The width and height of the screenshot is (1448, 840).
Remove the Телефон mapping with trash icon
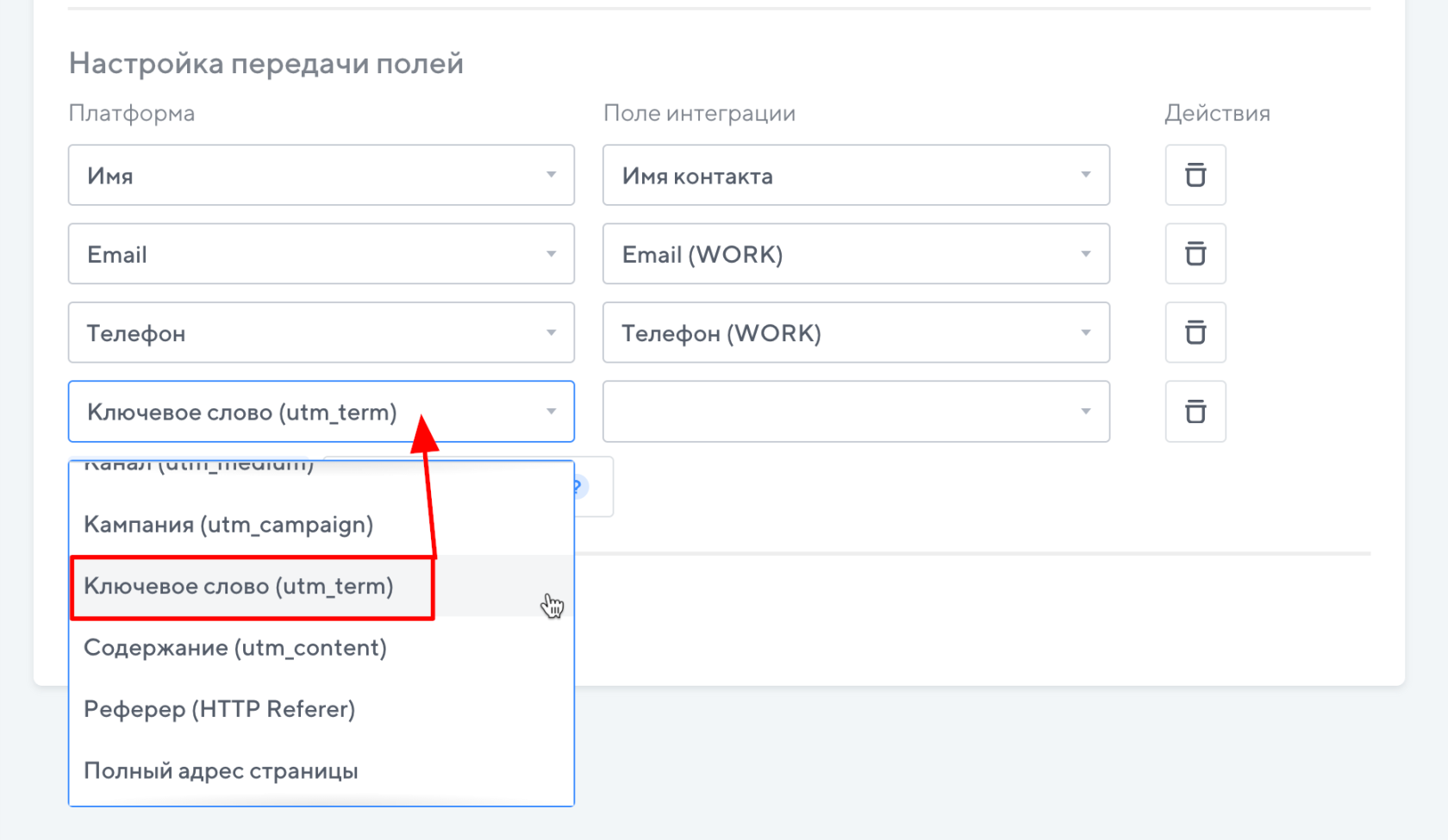click(1195, 333)
